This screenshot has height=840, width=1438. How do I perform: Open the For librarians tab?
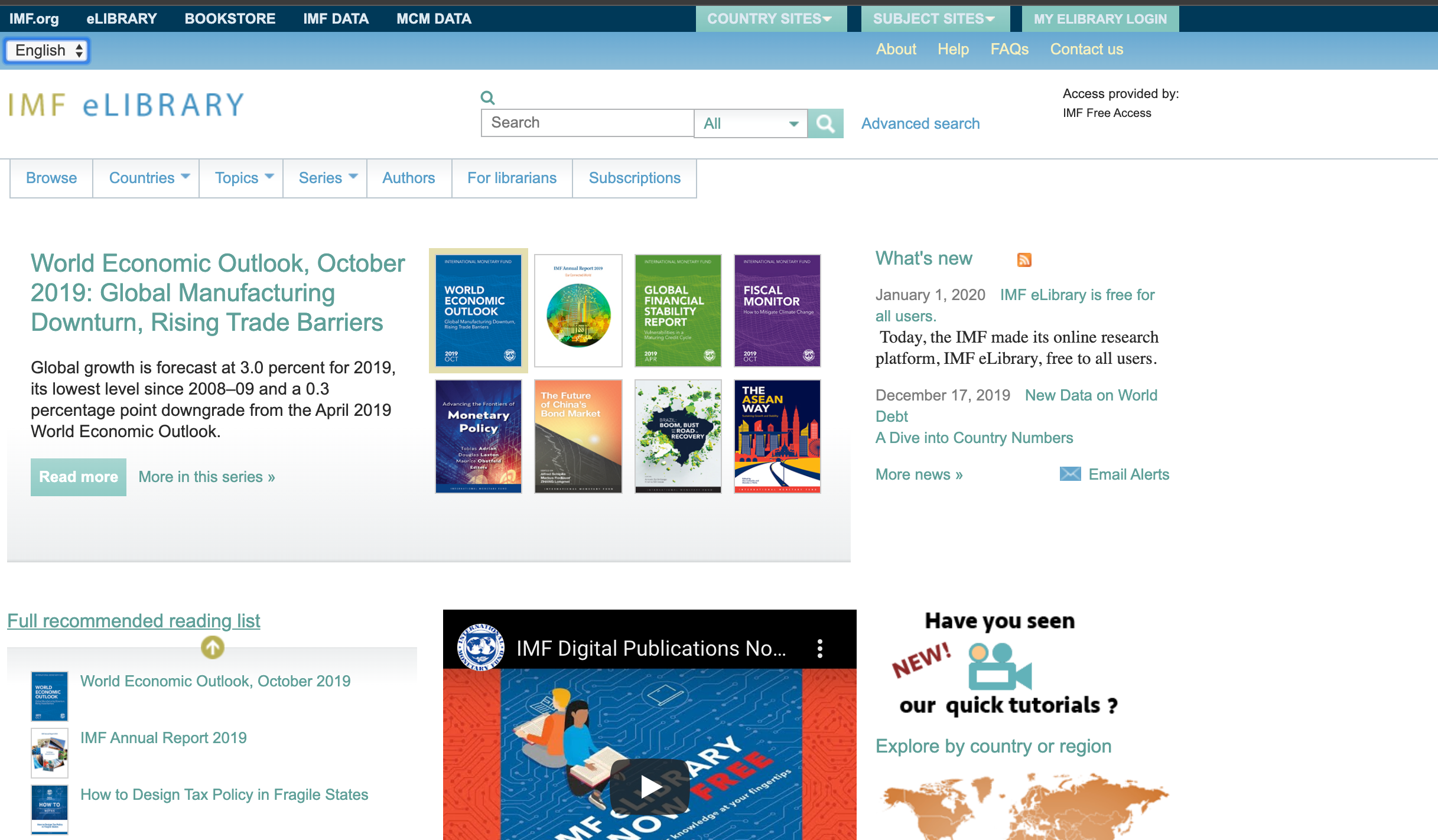[x=512, y=178]
